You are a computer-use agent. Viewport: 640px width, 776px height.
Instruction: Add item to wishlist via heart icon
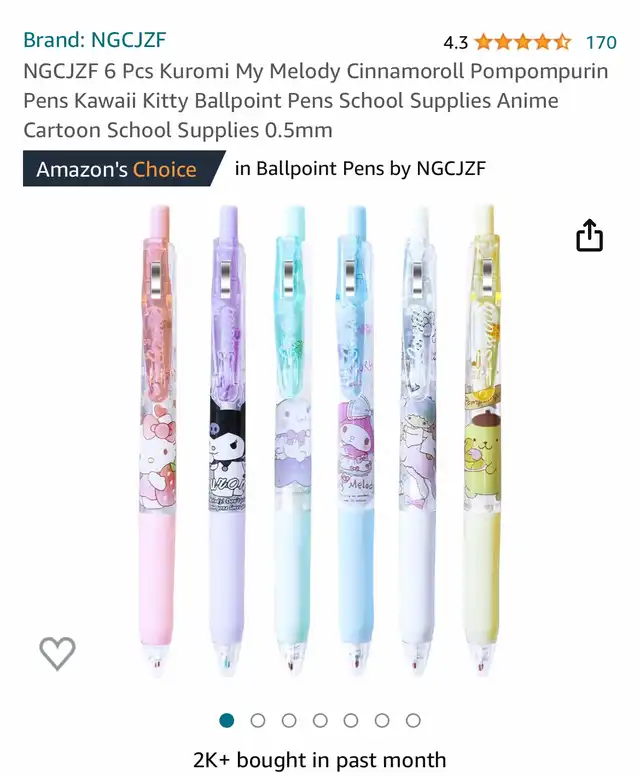pyautogui.click(x=57, y=653)
